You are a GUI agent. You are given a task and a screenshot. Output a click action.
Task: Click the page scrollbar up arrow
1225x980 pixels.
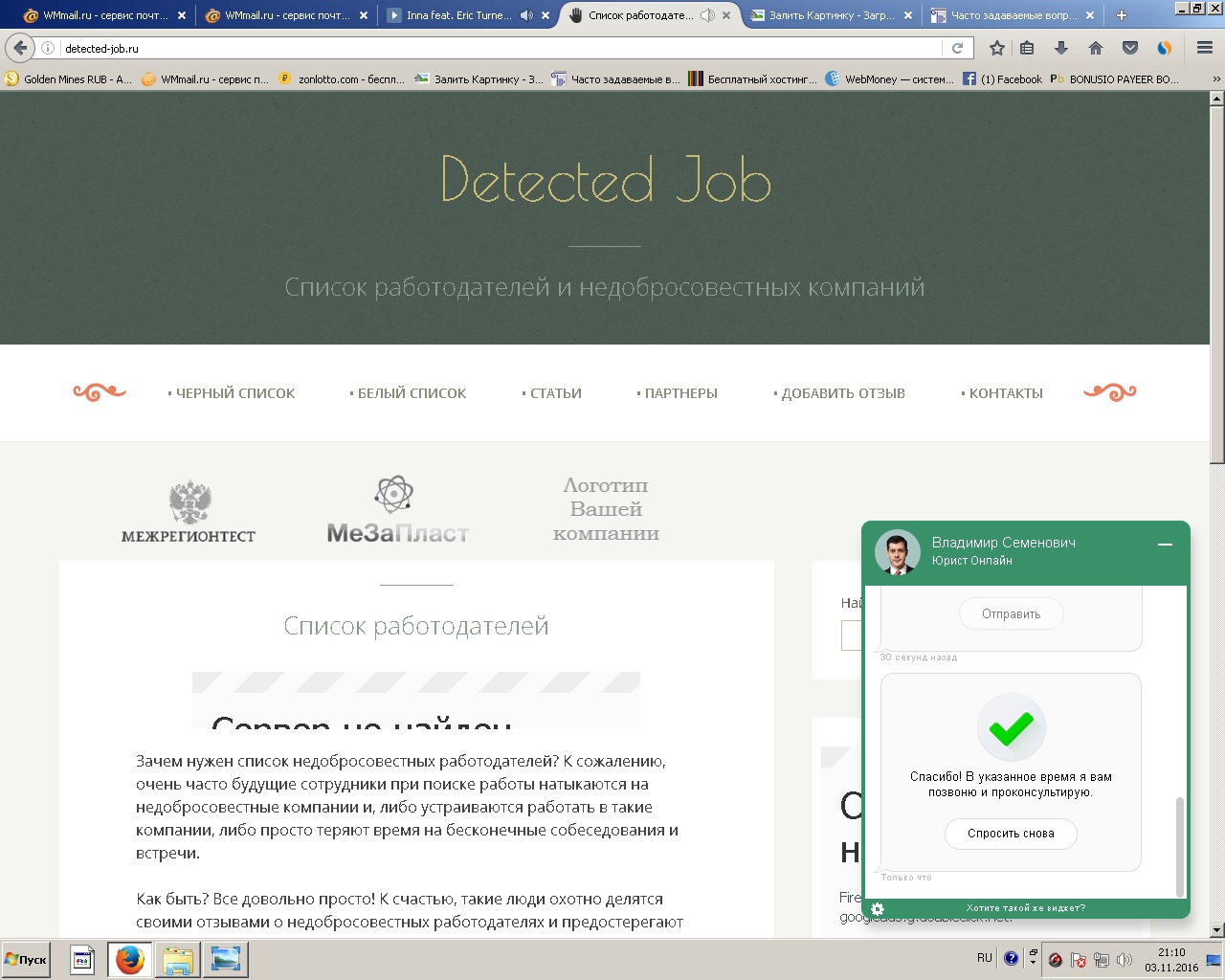[1216, 98]
